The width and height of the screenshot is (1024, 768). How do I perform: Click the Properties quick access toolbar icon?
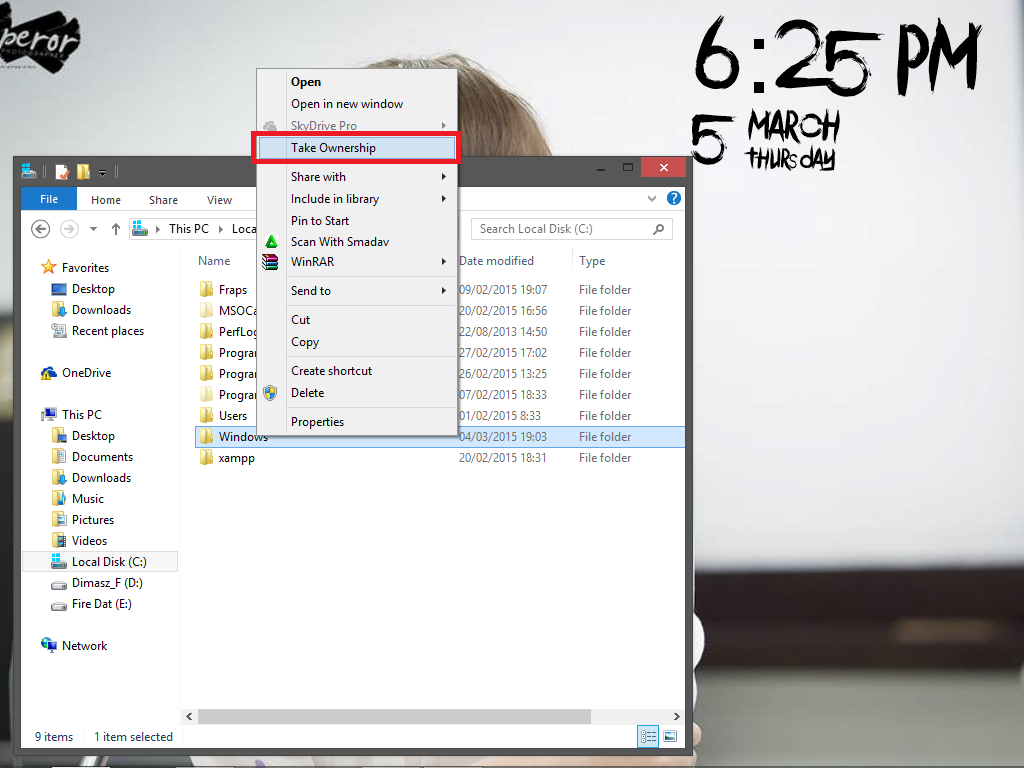pyautogui.click(x=62, y=172)
